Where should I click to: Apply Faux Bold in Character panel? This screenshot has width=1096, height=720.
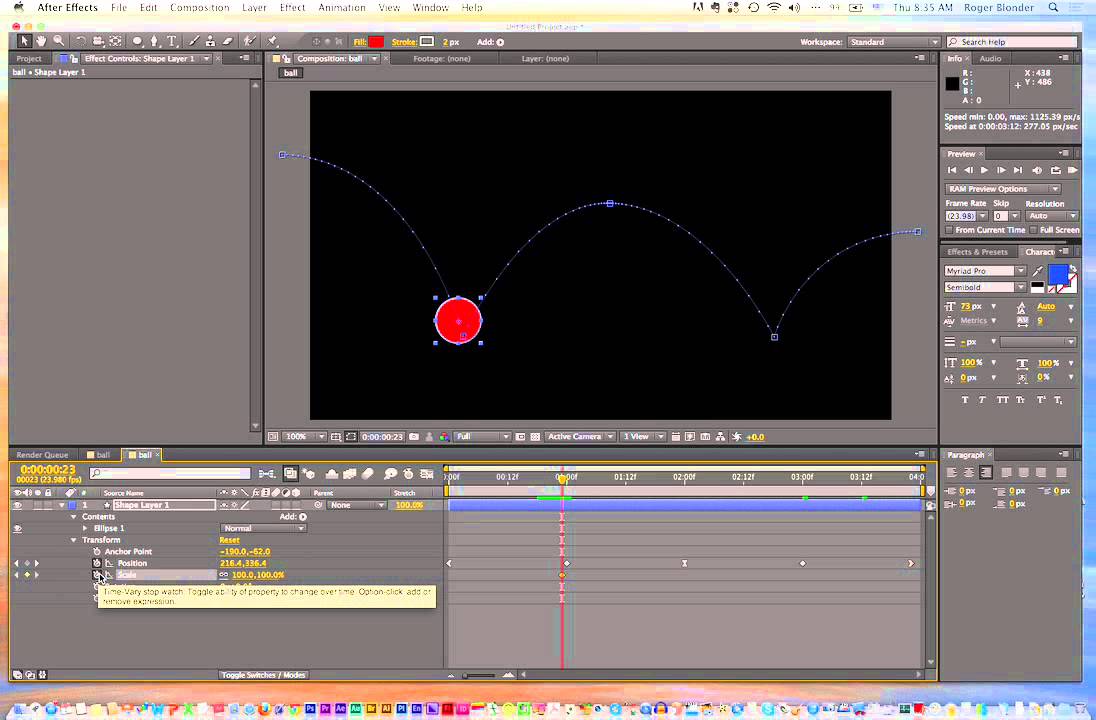(965, 400)
